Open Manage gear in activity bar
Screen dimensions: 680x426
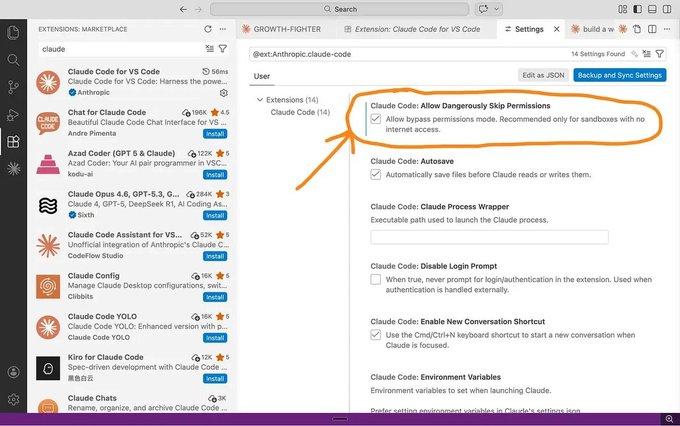click(x=13, y=399)
